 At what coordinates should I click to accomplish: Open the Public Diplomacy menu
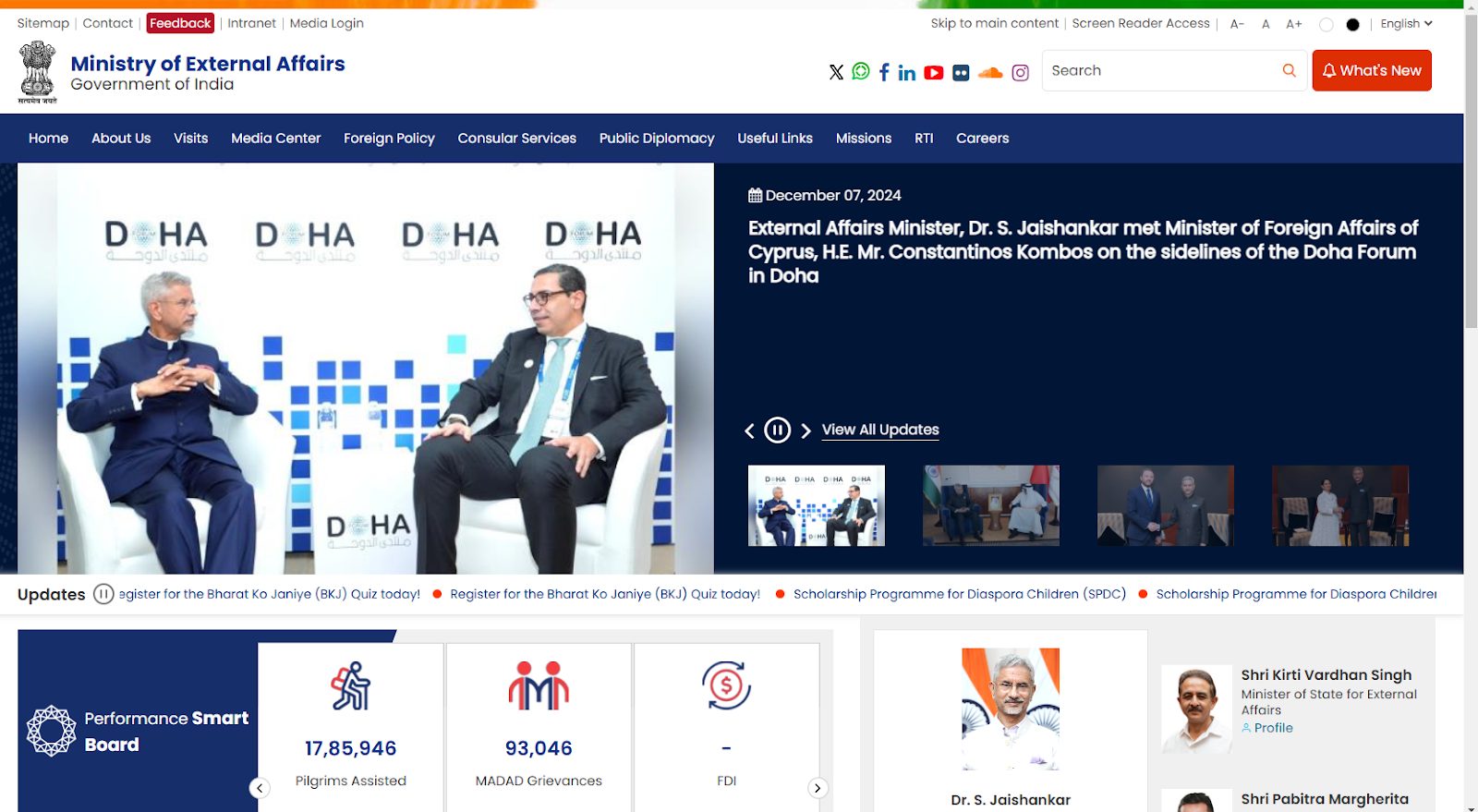coord(657,139)
